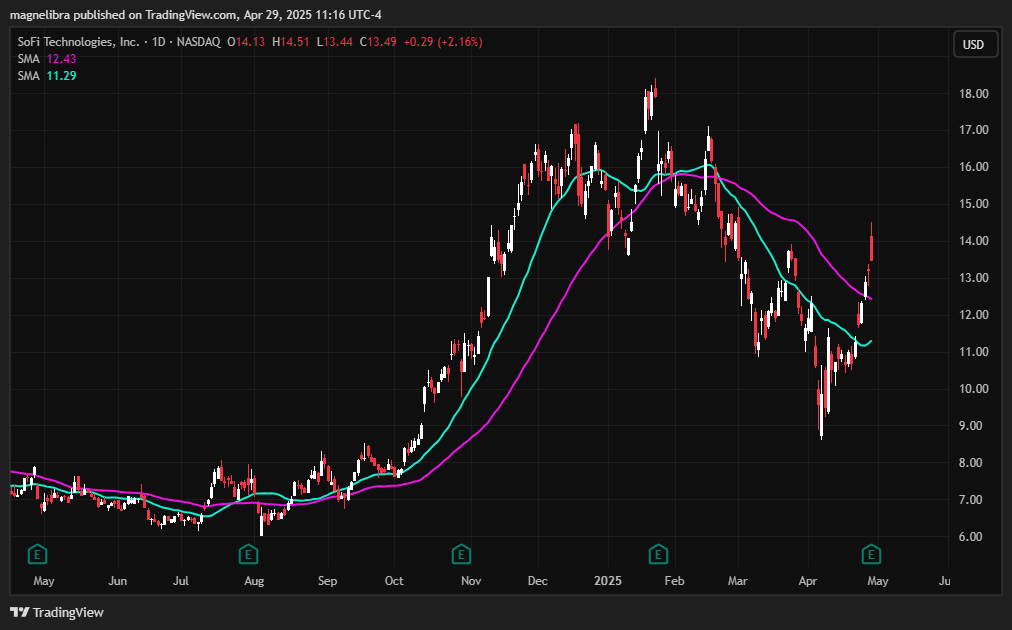This screenshot has width=1012, height=630.
Task: Click the Oct label on time axis
Action: pyautogui.click(x=394, y=581)
